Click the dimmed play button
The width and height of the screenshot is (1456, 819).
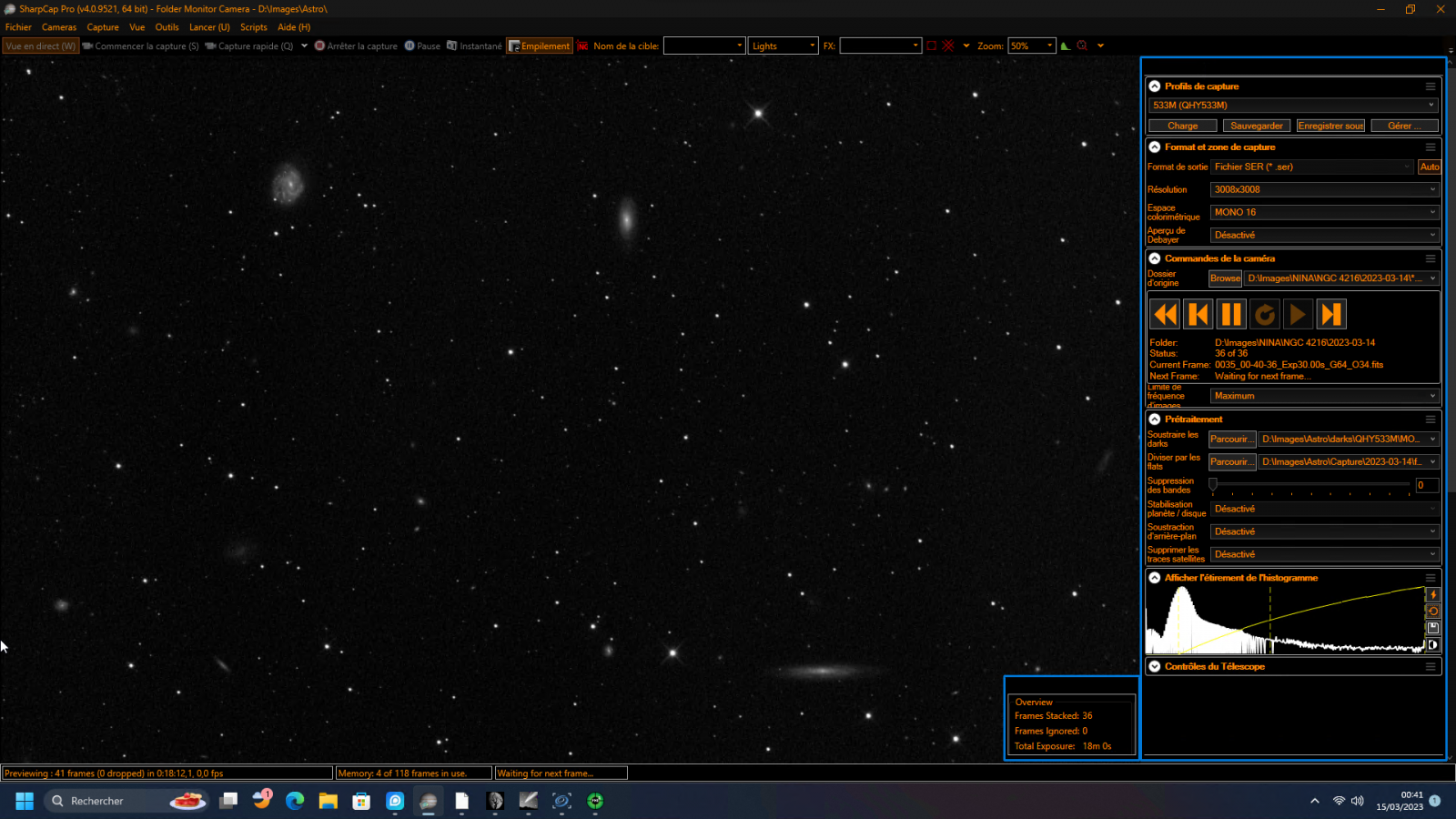[1298, 314]
